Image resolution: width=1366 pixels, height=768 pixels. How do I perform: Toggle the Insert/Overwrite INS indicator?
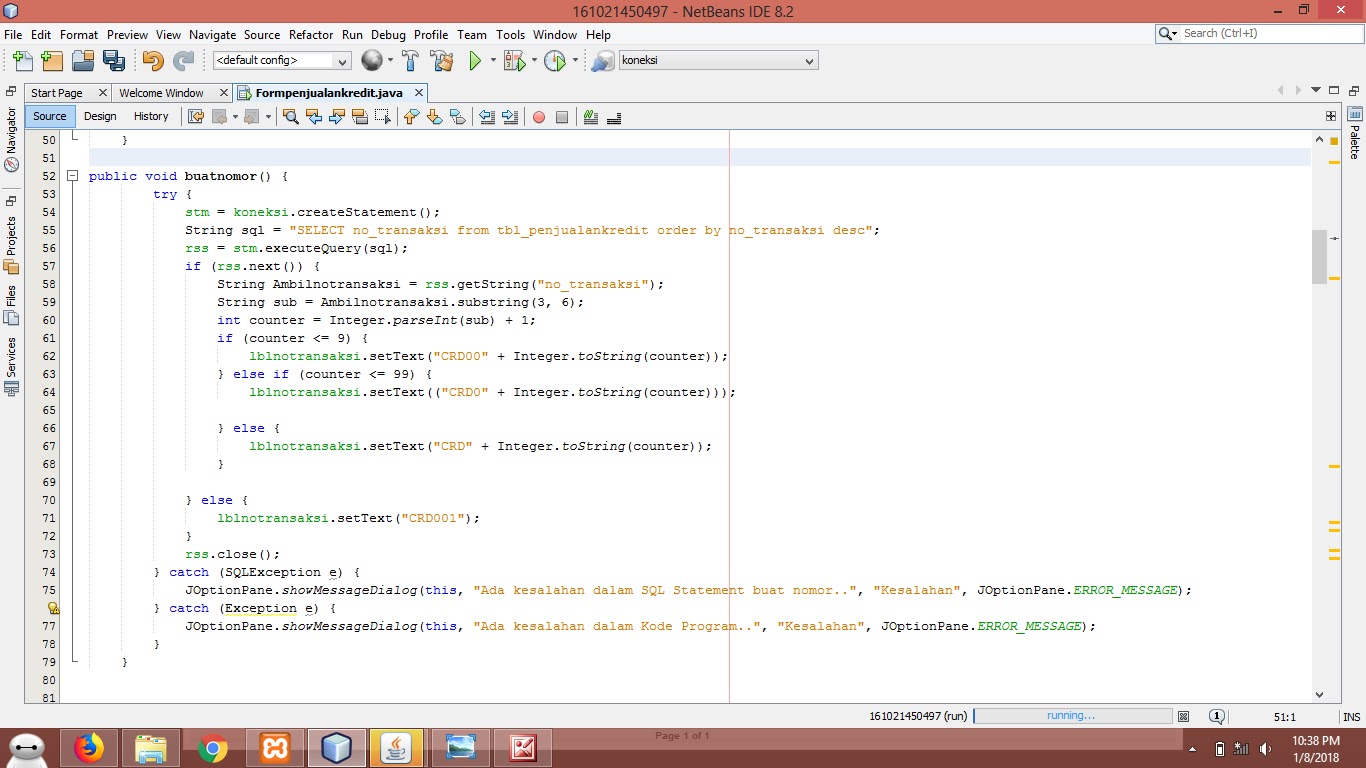[x=1352, y=716]
